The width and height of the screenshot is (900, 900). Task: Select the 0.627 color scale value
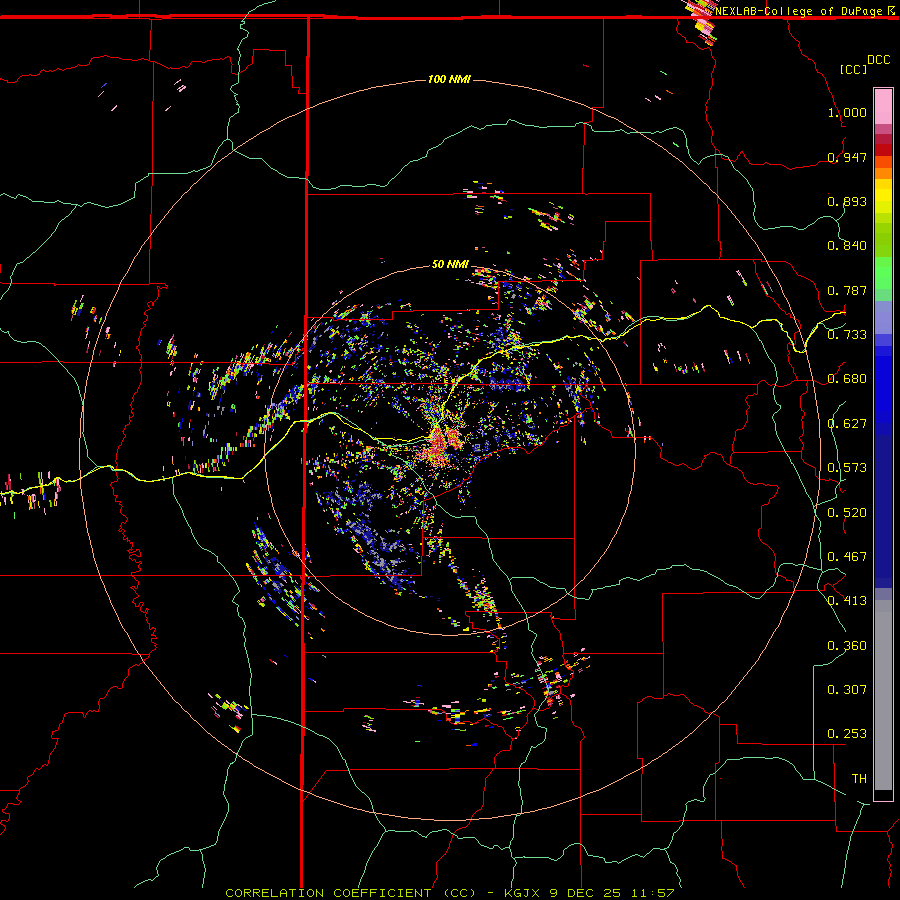847,424
